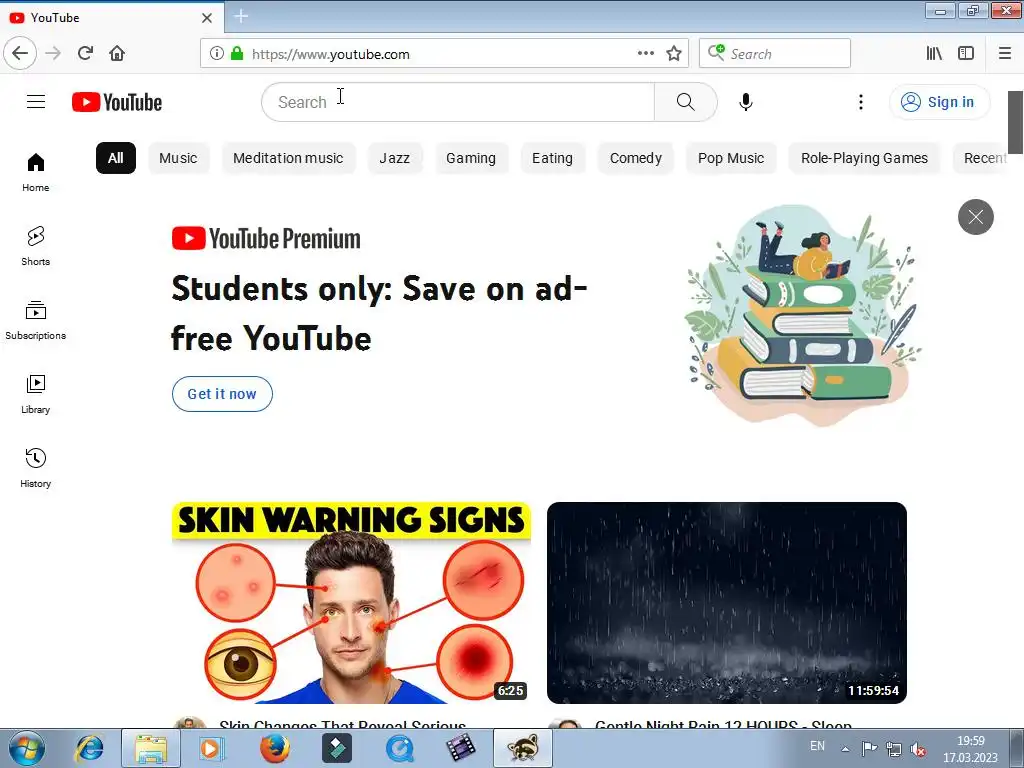Image resolution: width=1024 pixels, height=768 pixels.
Task: Click the Firefox taskbar icon
Action: (274, 748)
